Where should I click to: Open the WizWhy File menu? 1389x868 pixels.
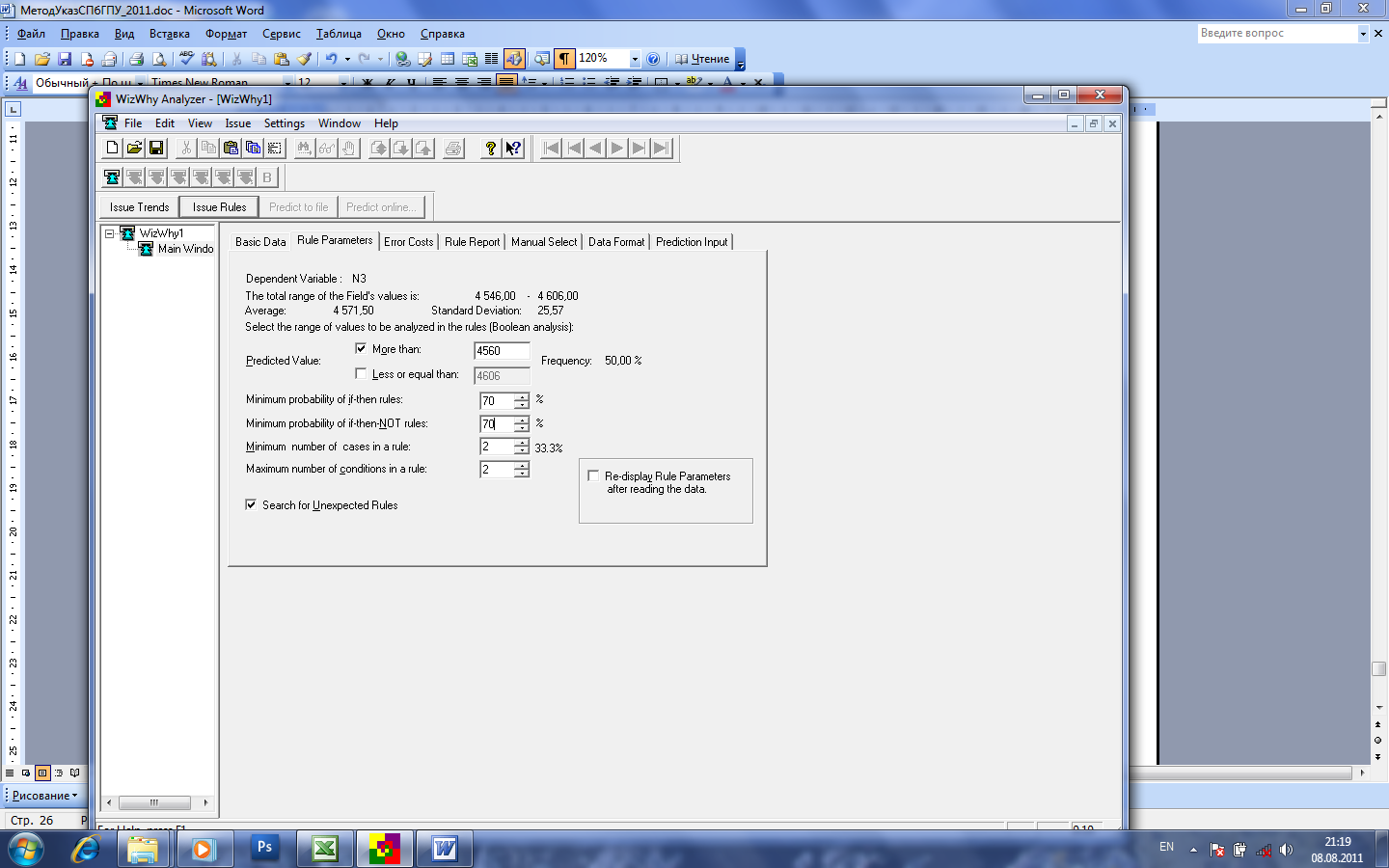(x=133, y=123)
